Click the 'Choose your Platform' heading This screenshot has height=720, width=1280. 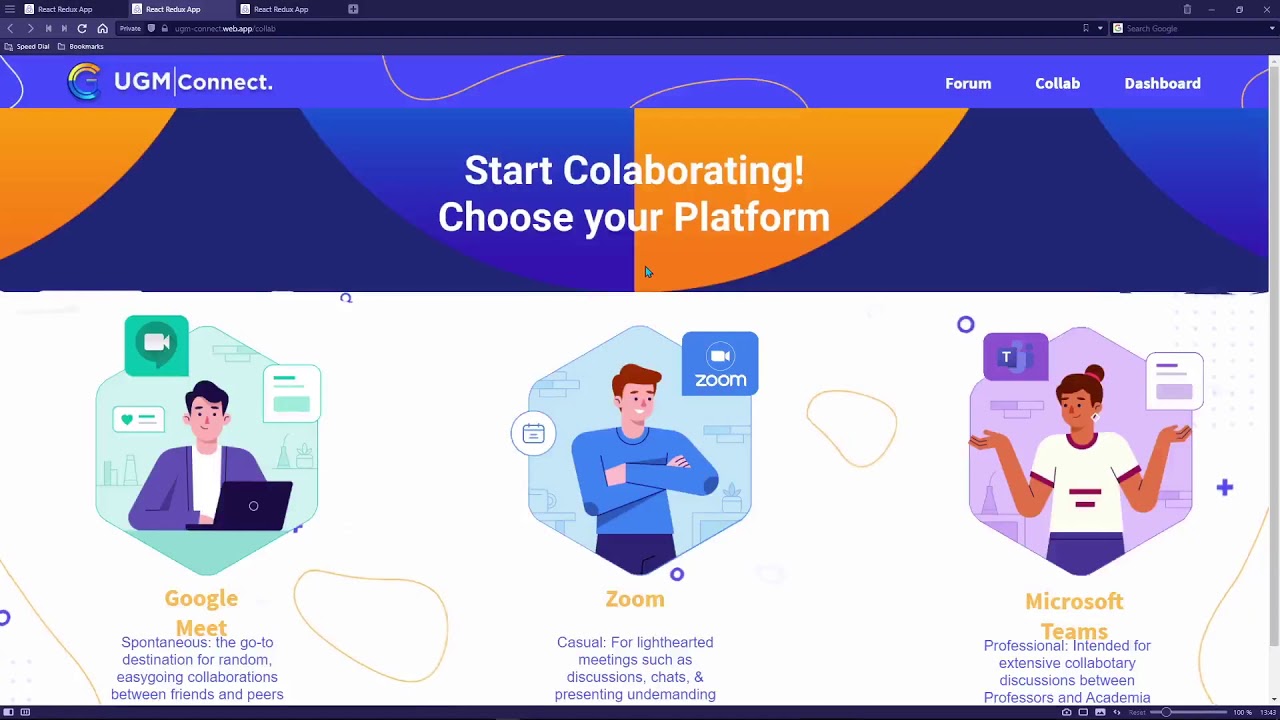click(x=634, y=217)
